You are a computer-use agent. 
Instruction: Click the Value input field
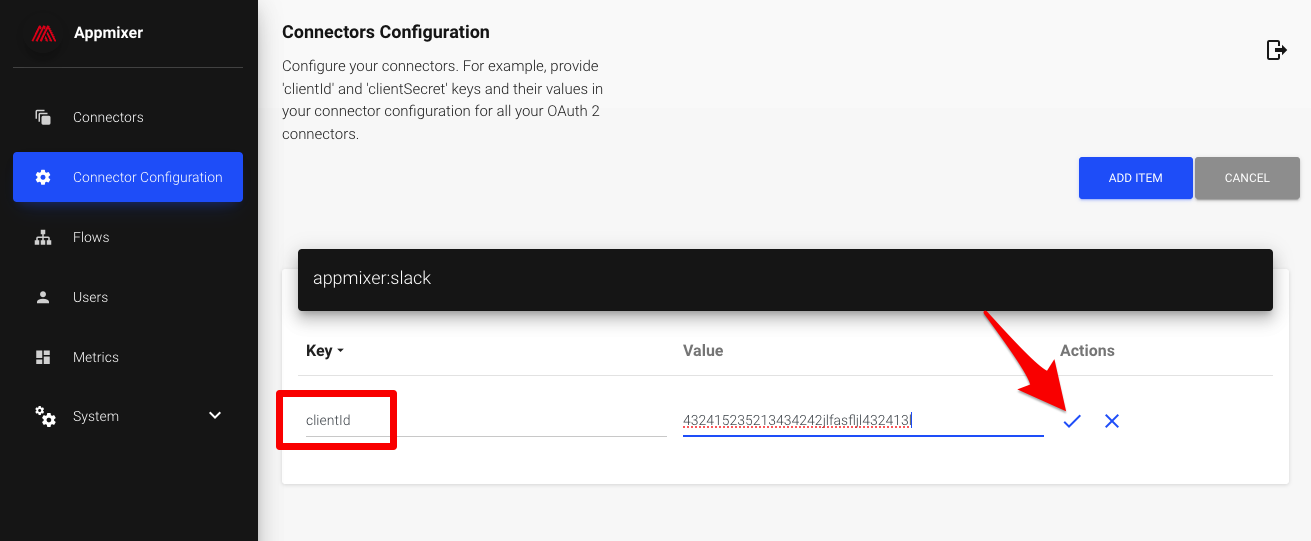[862, 421]
